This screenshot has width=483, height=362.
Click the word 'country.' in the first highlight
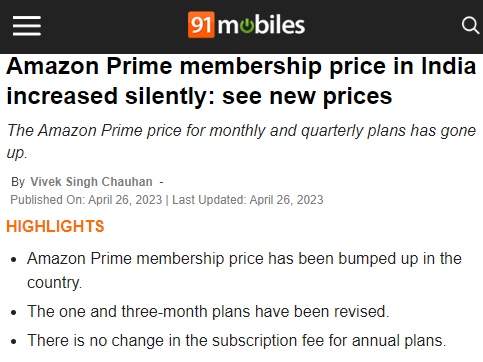[x=54, y=283]
